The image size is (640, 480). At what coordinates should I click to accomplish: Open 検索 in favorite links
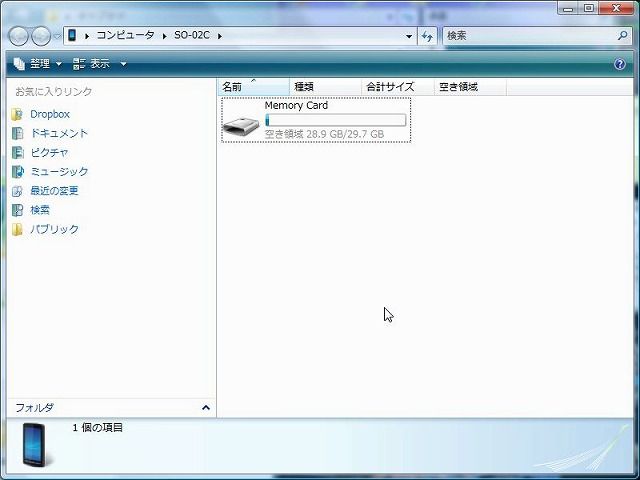(40, 210)
